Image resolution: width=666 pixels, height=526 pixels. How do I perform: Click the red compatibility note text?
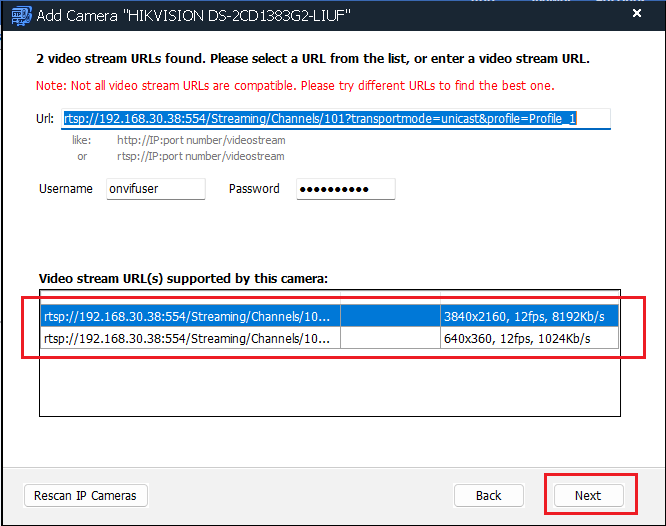point(295,86)
